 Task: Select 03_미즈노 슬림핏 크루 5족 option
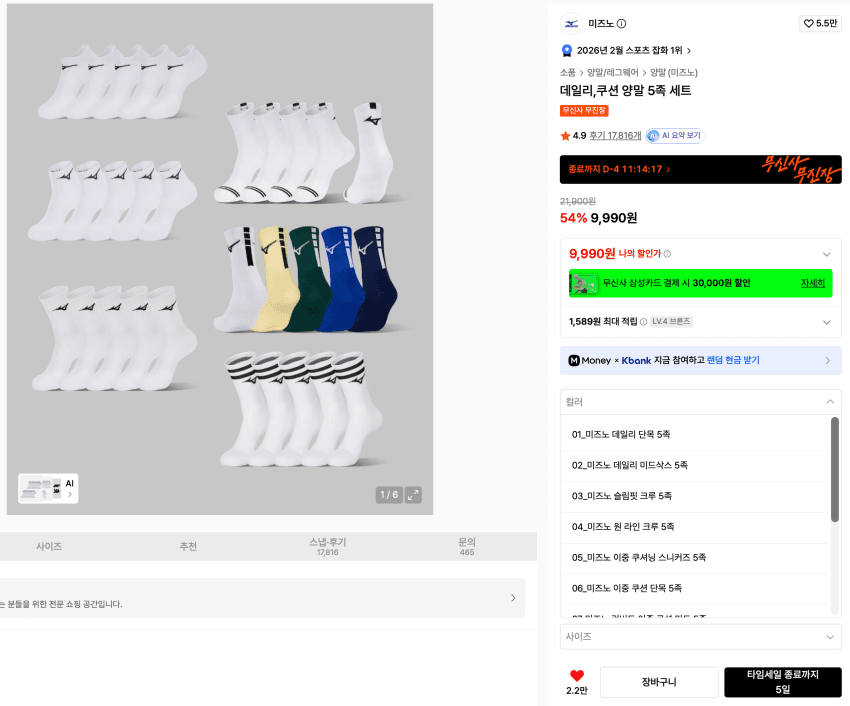[x=695, y=496]
